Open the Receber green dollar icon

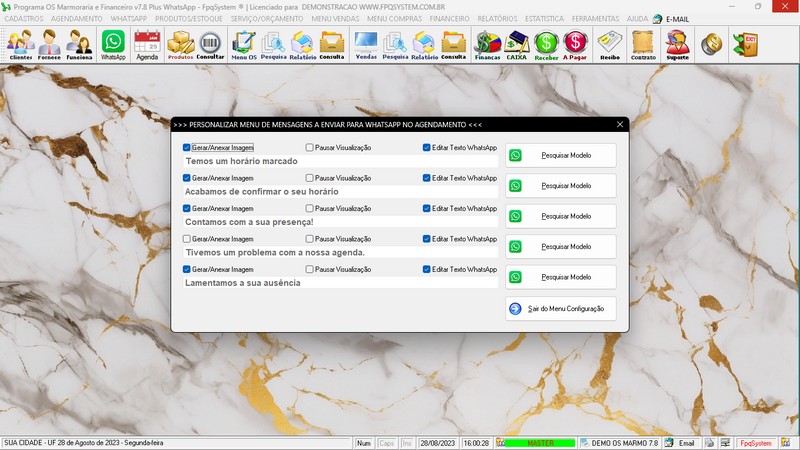click(x=546, y=45)
